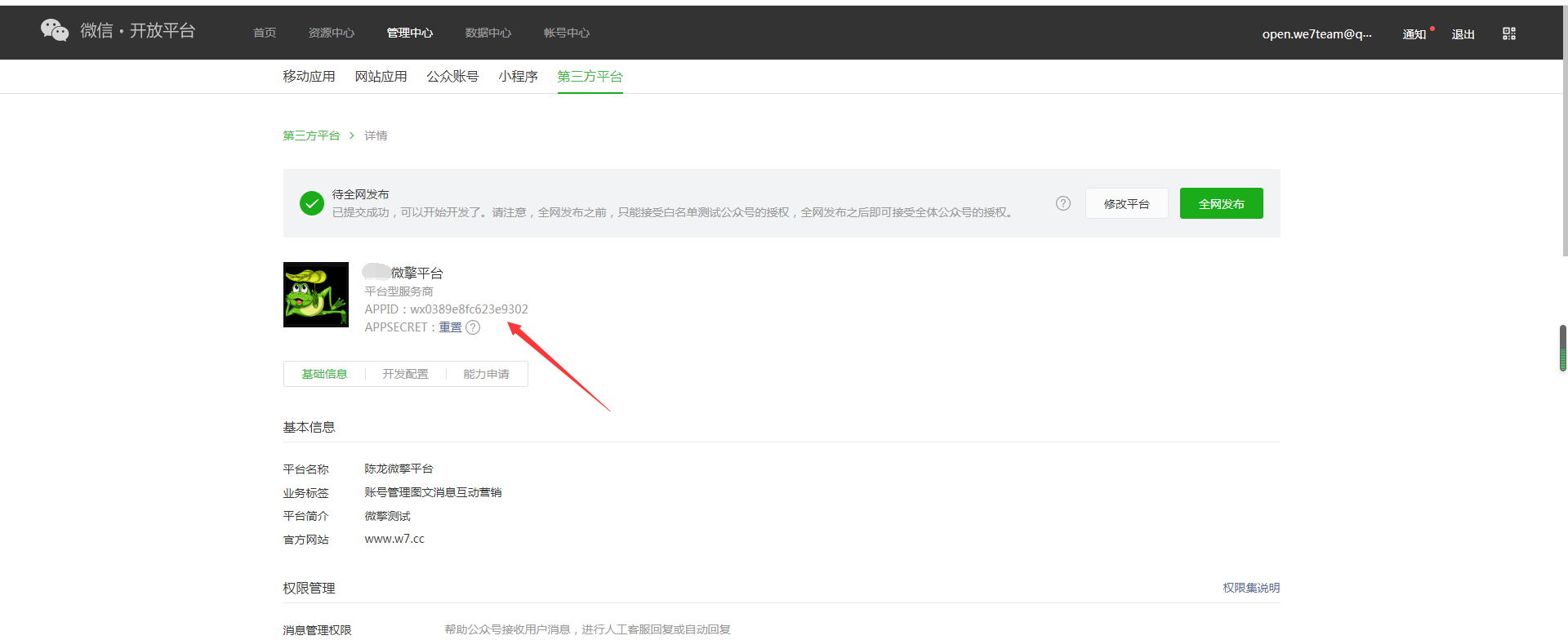The height and width of the screenshot is (640, 1568).
Task: Click the open.we7team@q... account name
Action: (x=1317, y=34)
